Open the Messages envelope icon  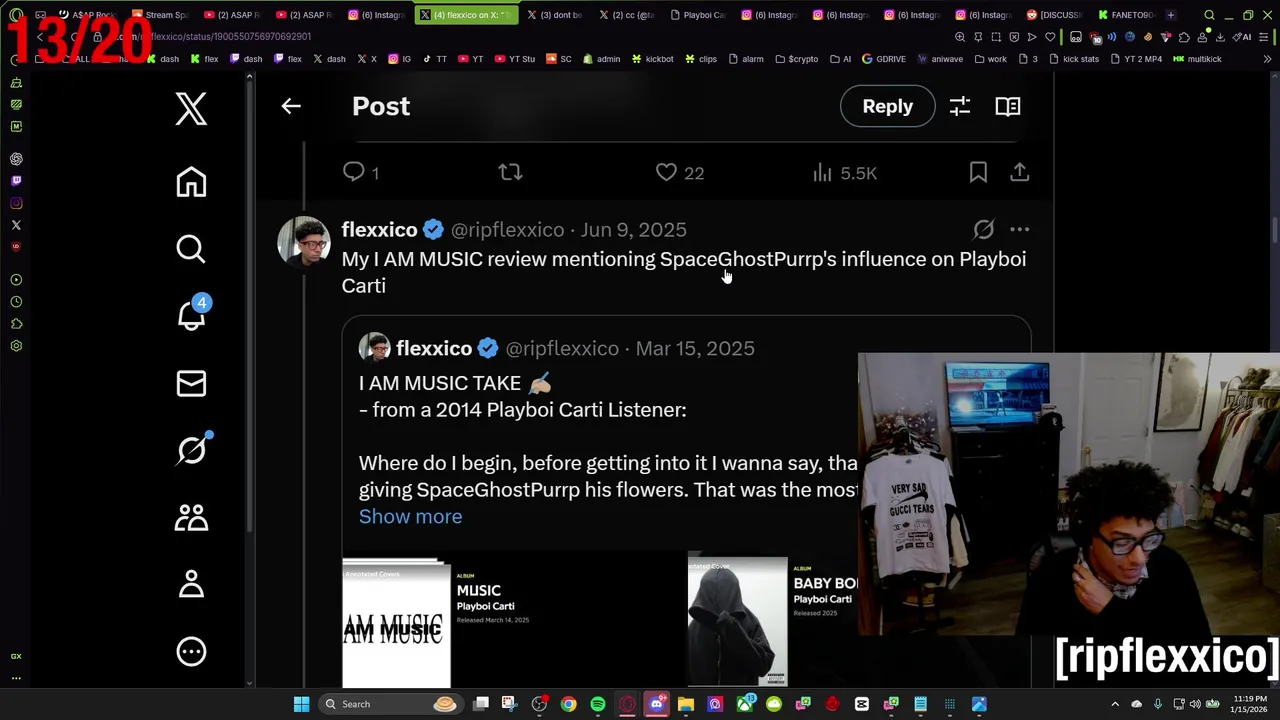(191, 383)
